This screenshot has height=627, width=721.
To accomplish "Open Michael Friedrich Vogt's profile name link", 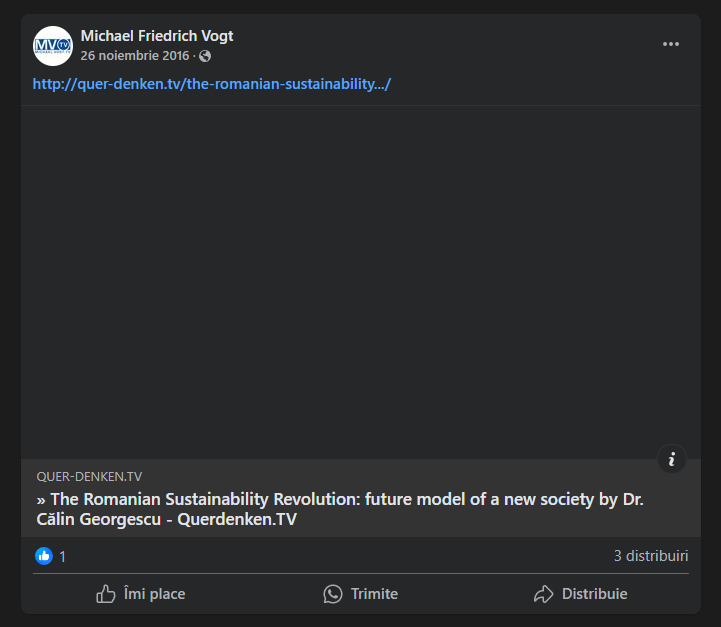I will 157,36.
